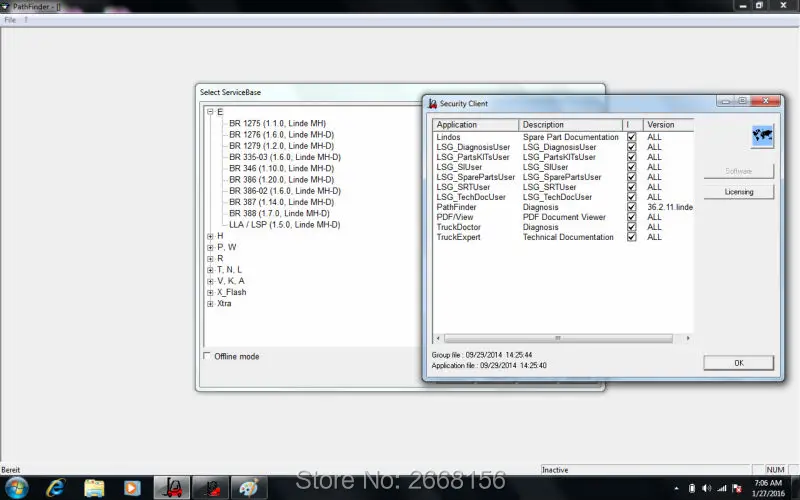Select BR 1279 (1.2.0, Linde MH-D)
Image resolution: width=800 pixels, height=500 pixels.
[282, 145]
